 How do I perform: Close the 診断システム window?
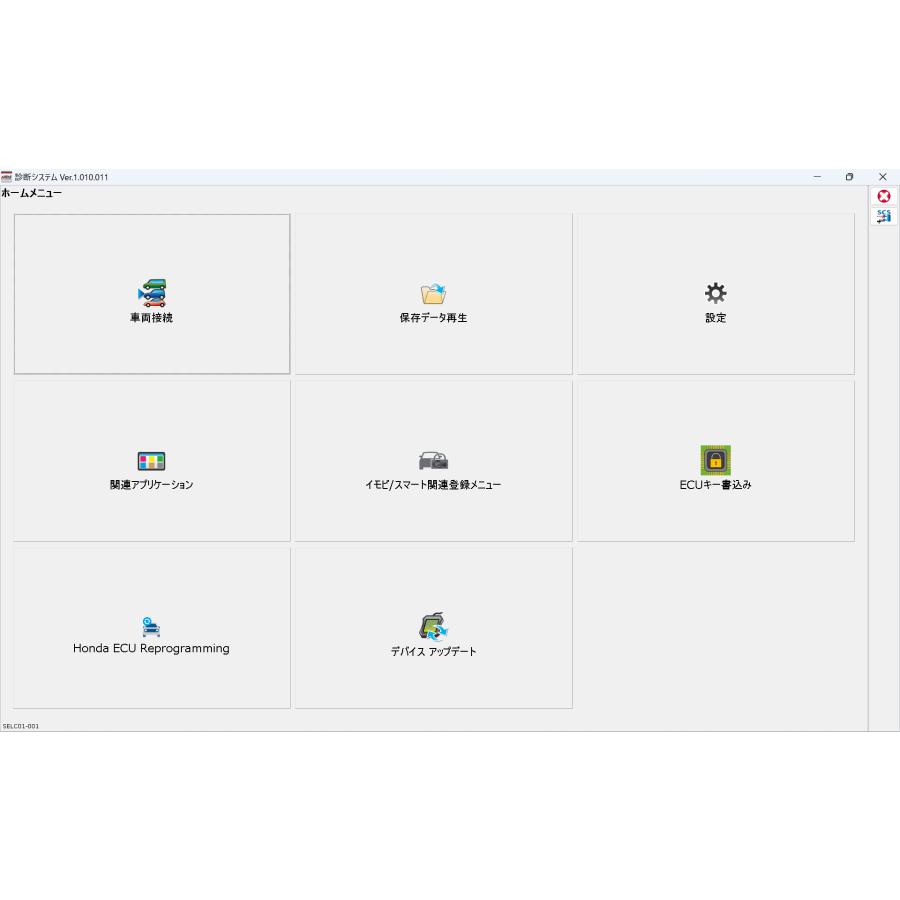(x=883, y=177)
